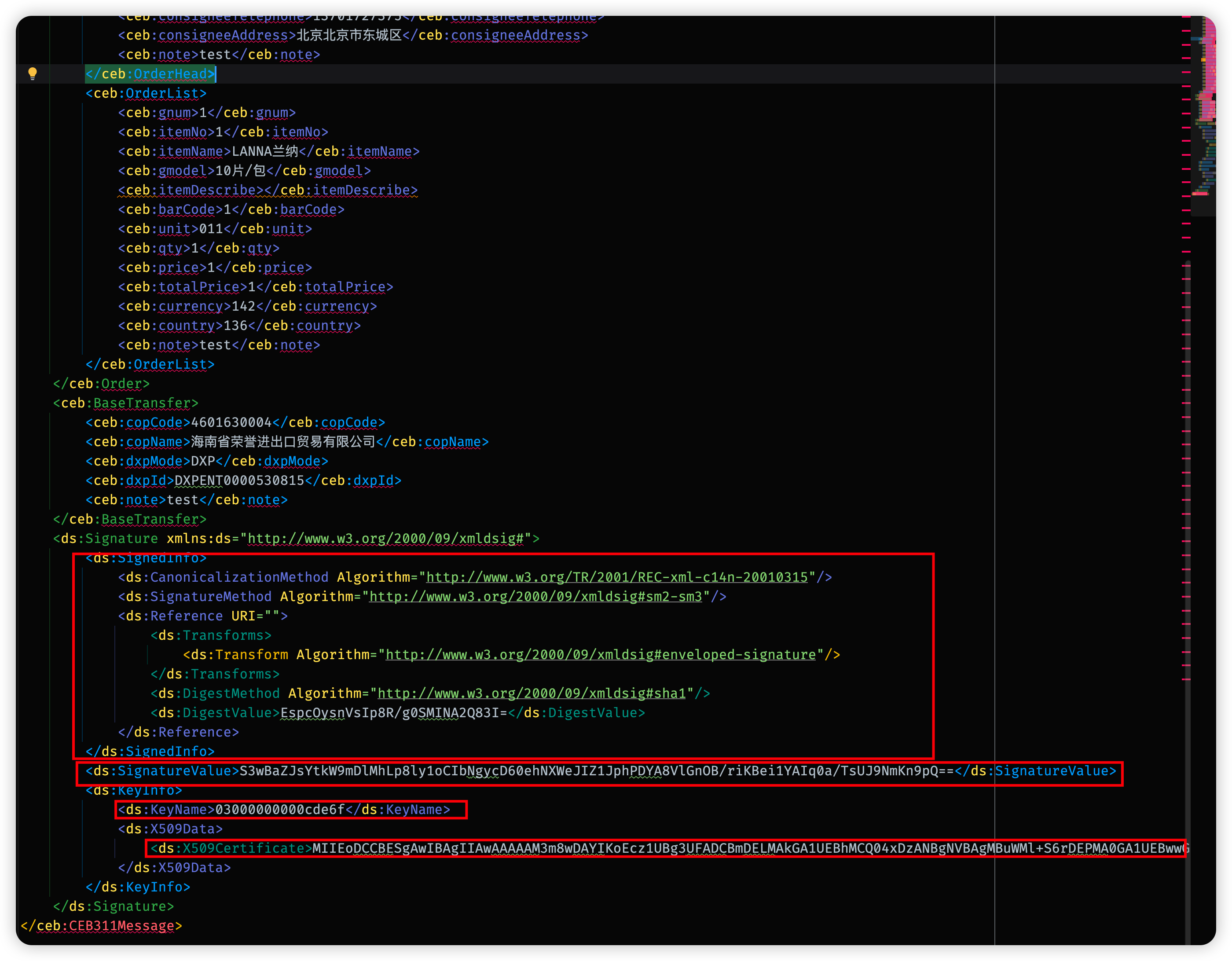Click the ceb:consigneeAddress opening tag
This screenshot has height=961, width=1232.
click(x=207, y=35)
